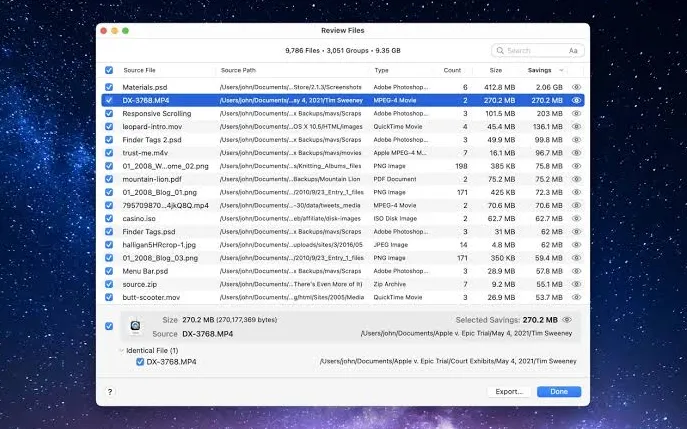The width and height of the screenshot is (687, 429).
Task: Click the Savings column sort arrow
Action: [x=561, y=70]
